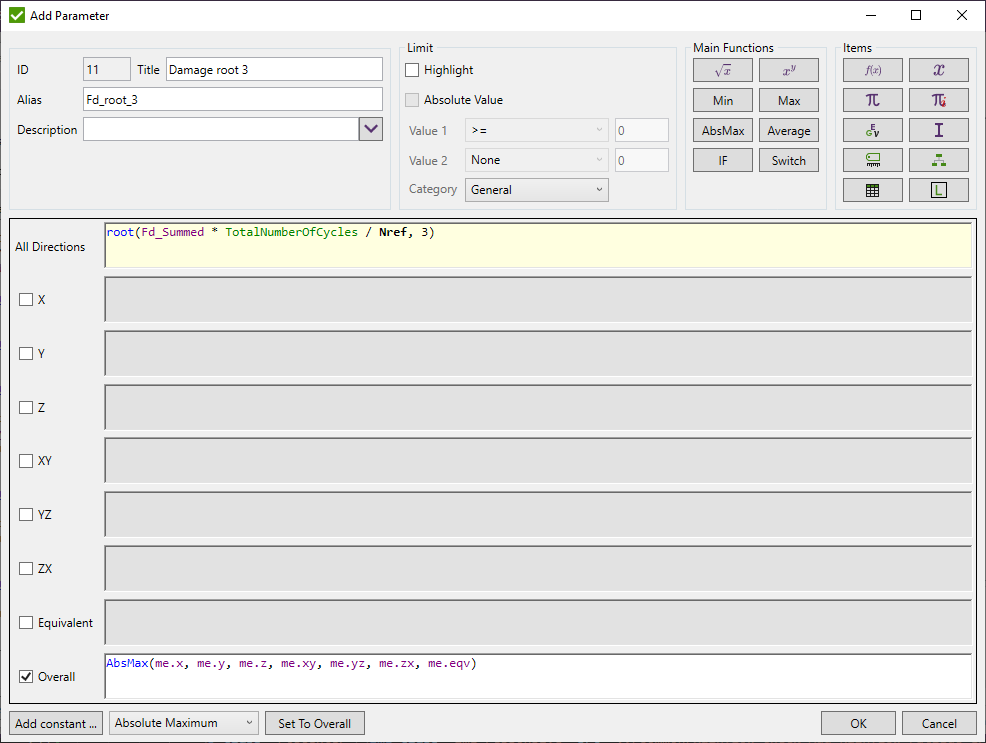Click the GEV item icon
The width and height of the screenshot is (986, 743).
(872, 129)
